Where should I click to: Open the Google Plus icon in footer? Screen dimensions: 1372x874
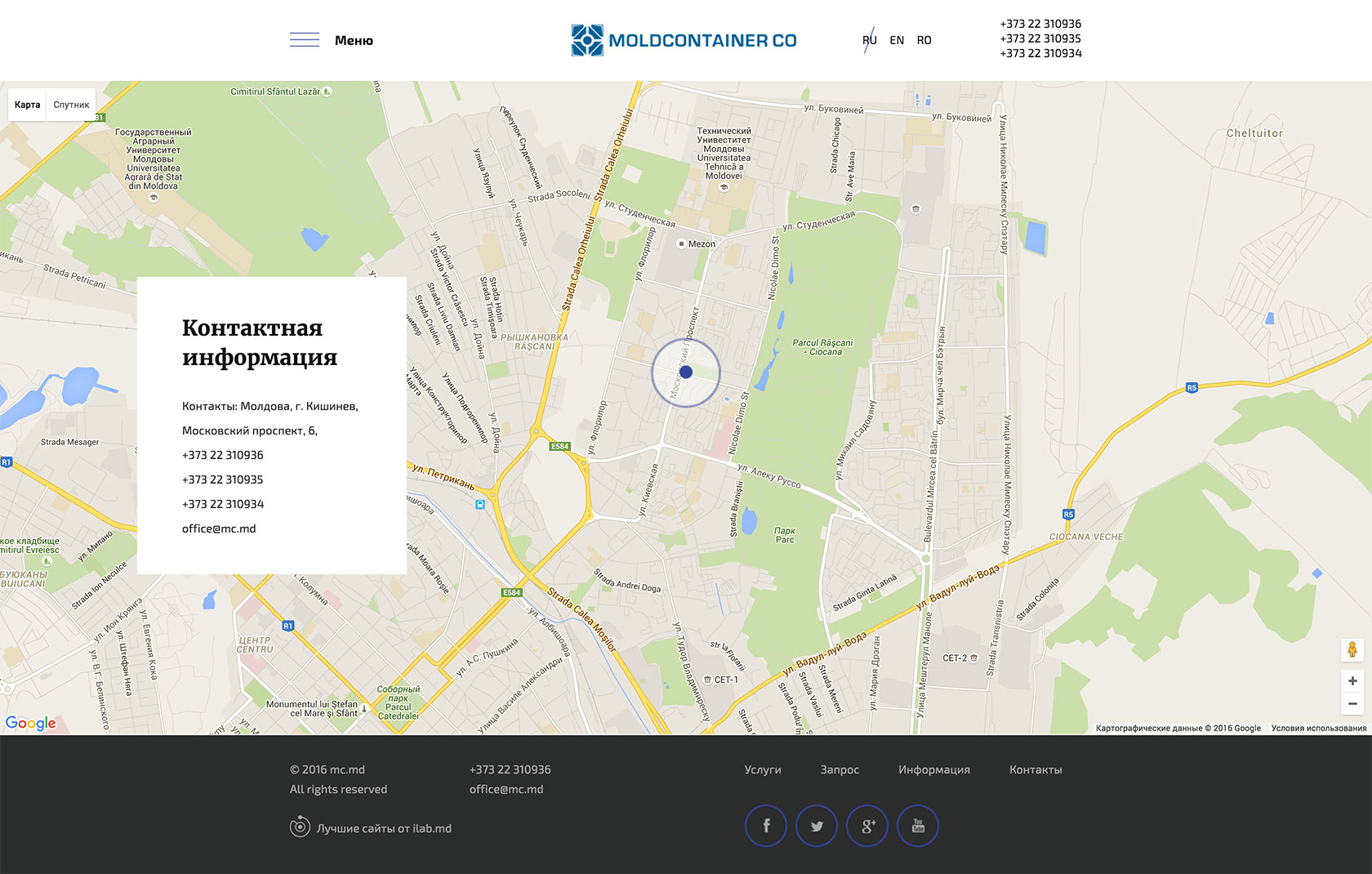pyautogui.click(x=867, y=826)
